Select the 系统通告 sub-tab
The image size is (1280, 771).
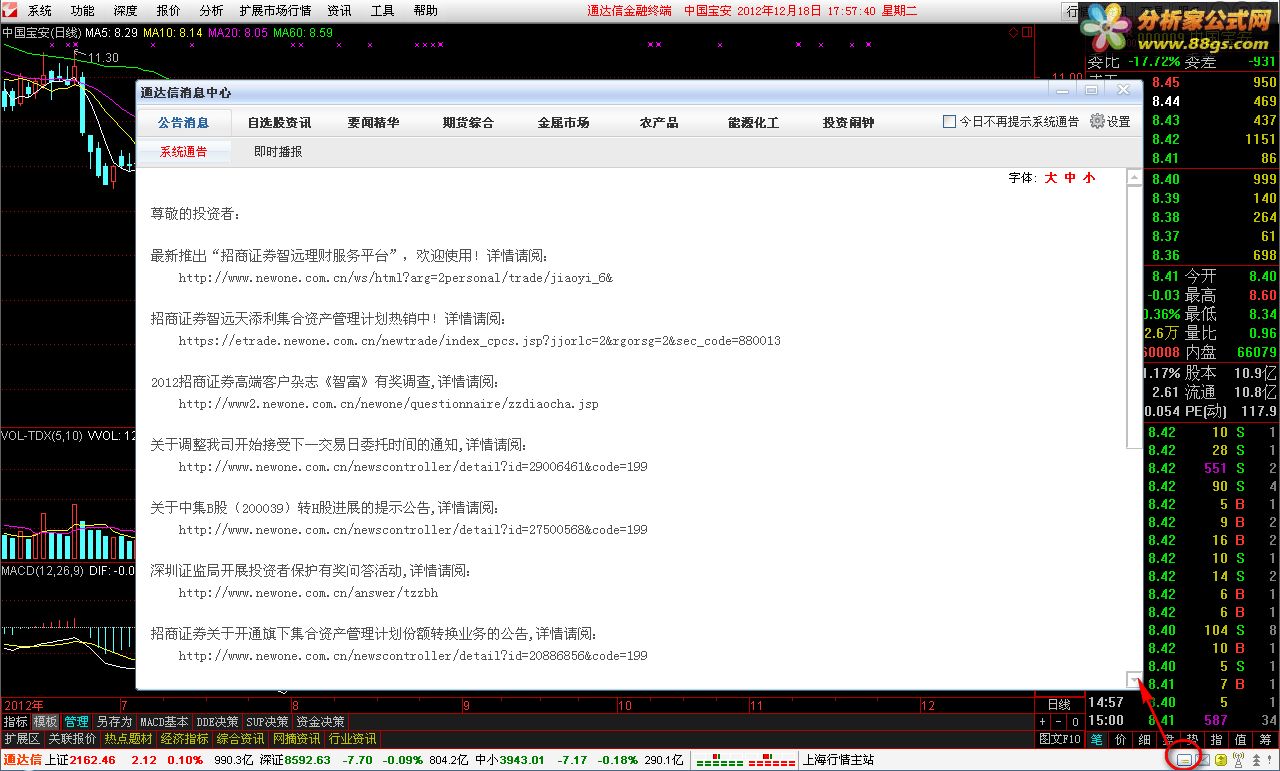[x=184, y=152]
